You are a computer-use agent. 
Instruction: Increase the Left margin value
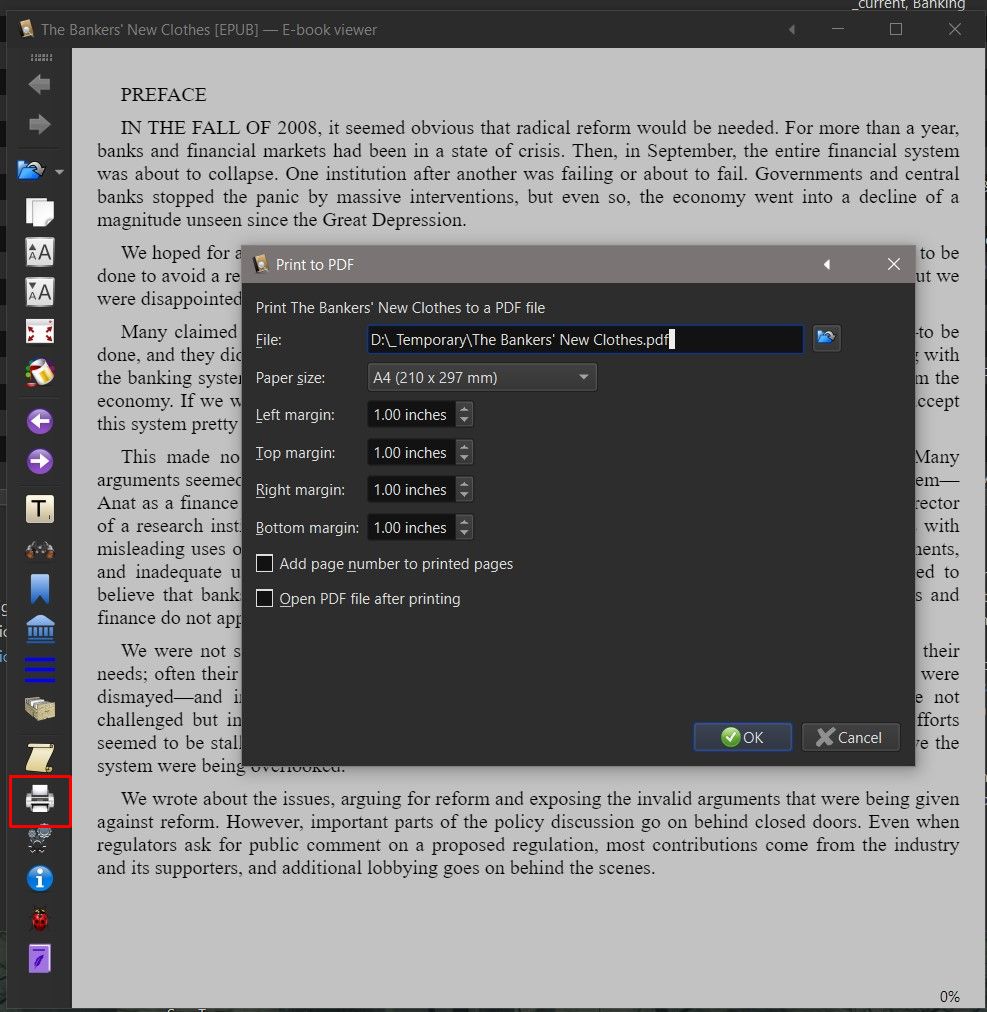(x=464, y=409)
